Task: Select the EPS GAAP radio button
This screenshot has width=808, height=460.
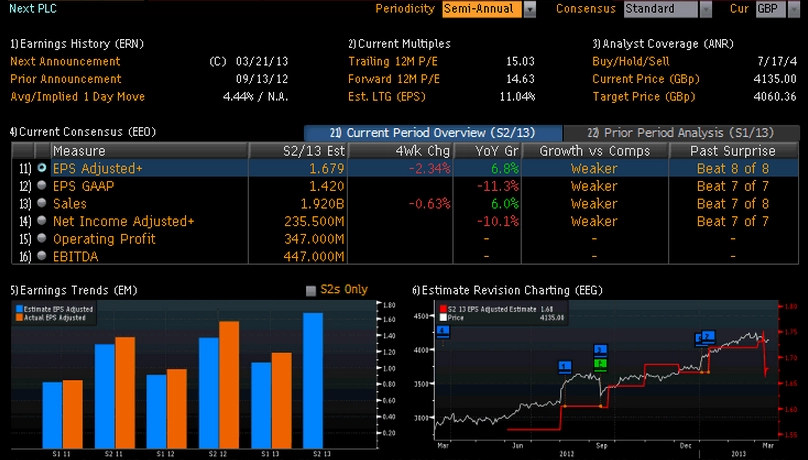Action: (42, 185)
